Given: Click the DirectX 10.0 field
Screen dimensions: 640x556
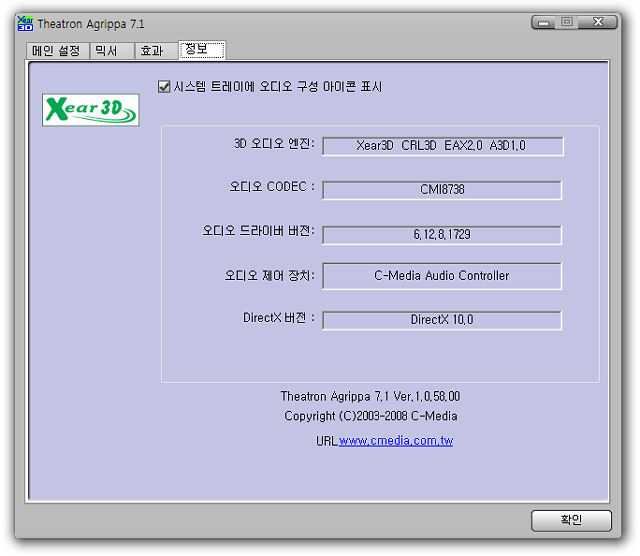Looking at the screenshot, I should pos(442,320).
